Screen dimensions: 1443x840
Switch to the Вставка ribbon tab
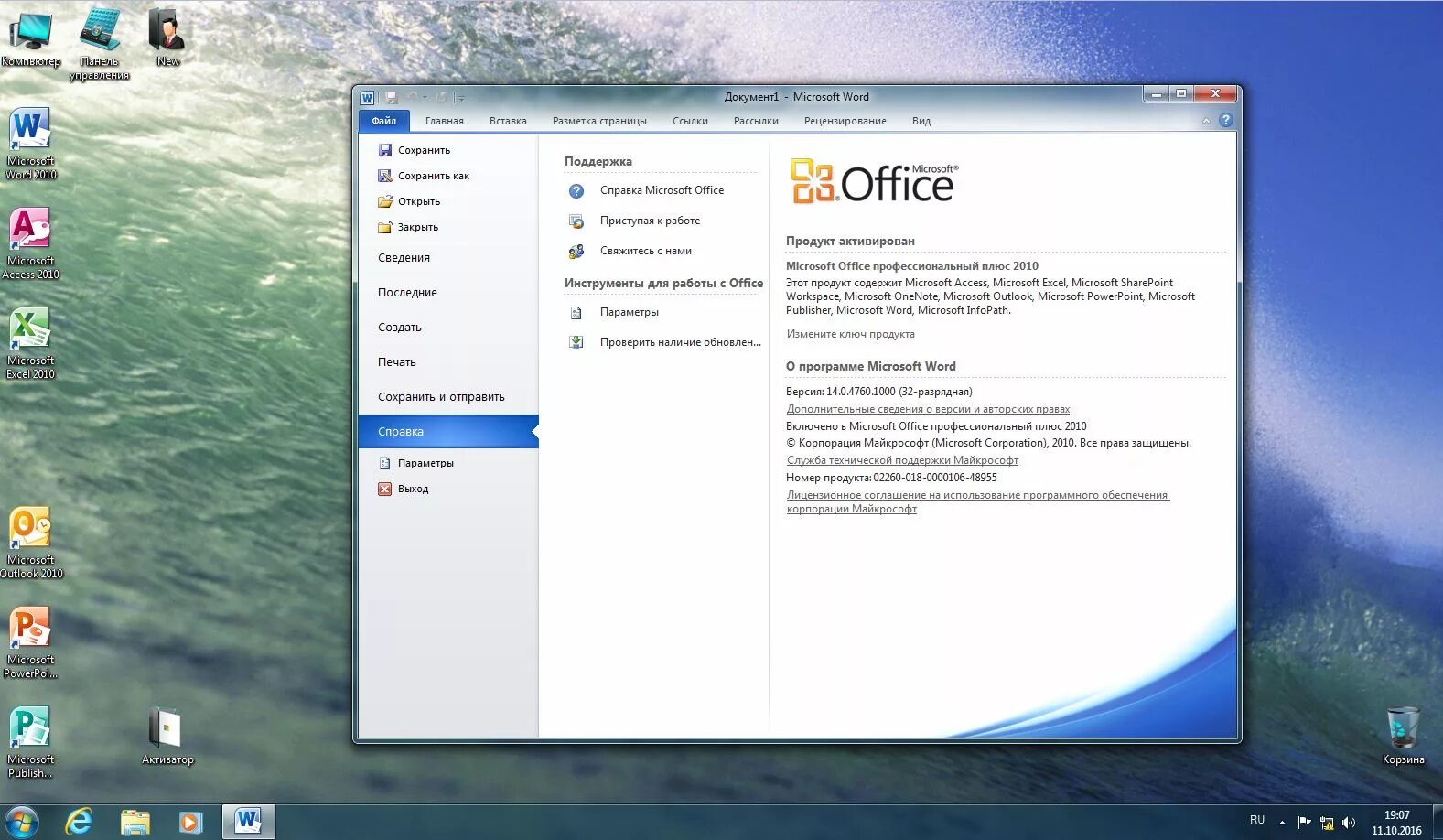pyautogui.click(x=508, y=121)
